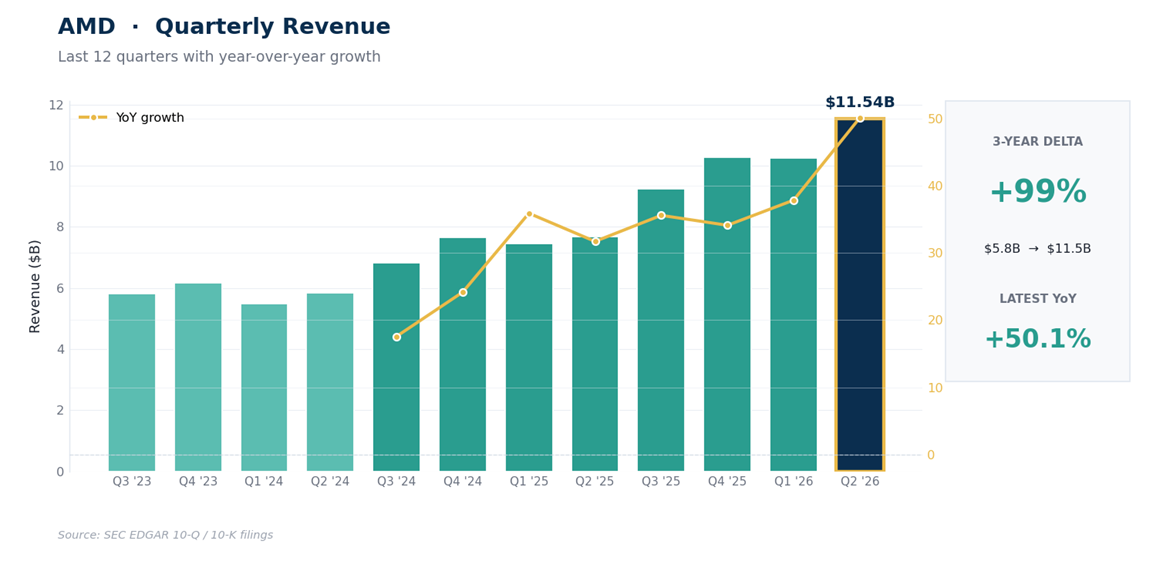Click the '$5.8B → $11.5B' range text
Viewport: 1153px width, 561px height.
[1038, 249]
